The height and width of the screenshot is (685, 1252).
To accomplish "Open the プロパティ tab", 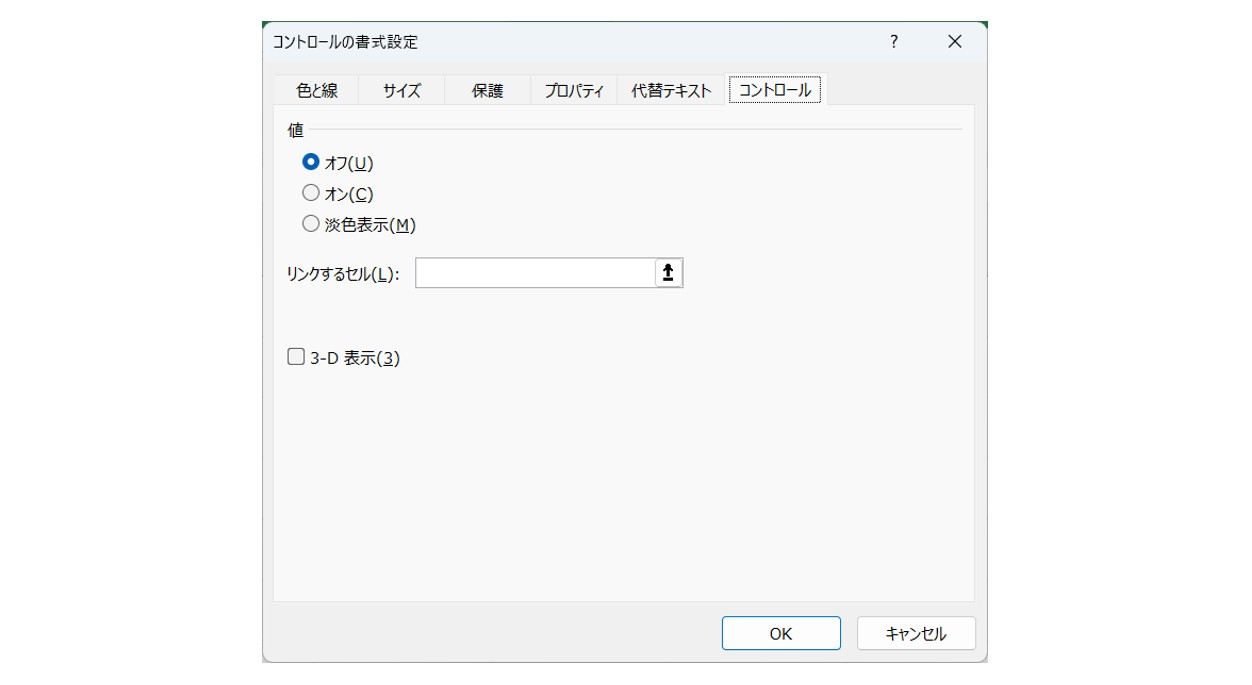I will (574, 90).
